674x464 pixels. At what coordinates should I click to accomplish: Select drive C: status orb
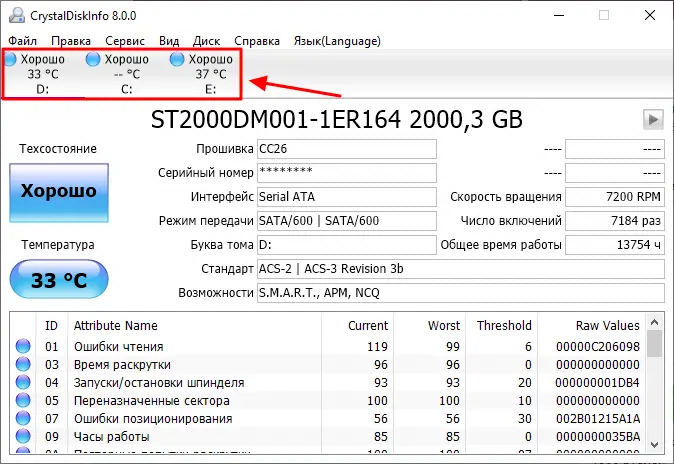pos(94,60)
